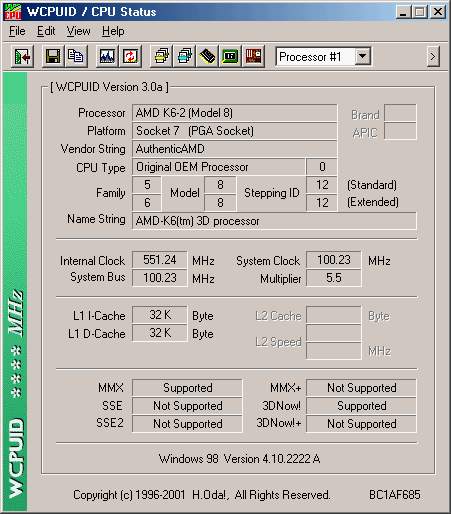Click the MMX+ Not Supported field
Screen dimensions: 451x514
point(361,388)
